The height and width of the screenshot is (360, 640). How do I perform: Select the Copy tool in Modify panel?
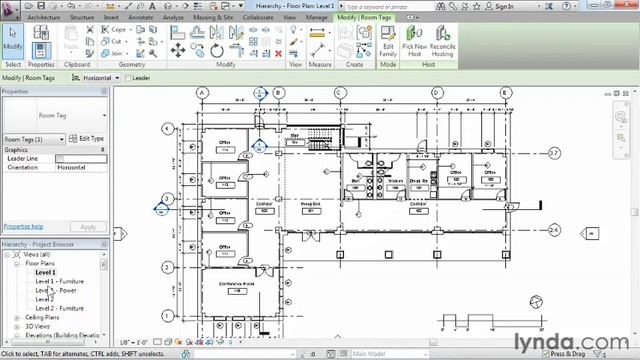click(197, 51)
